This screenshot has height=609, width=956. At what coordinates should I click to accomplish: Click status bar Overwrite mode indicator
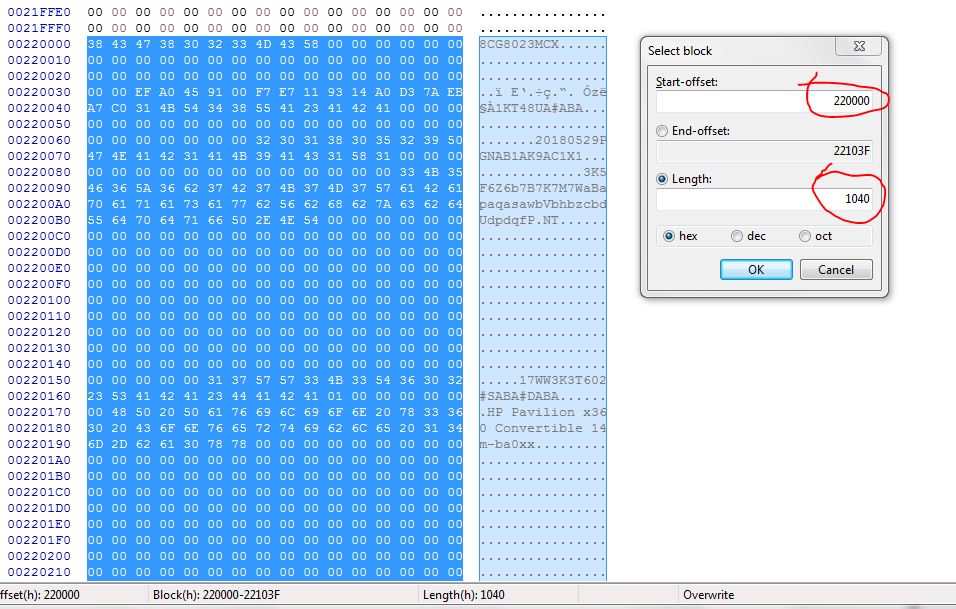pos(708,595)
